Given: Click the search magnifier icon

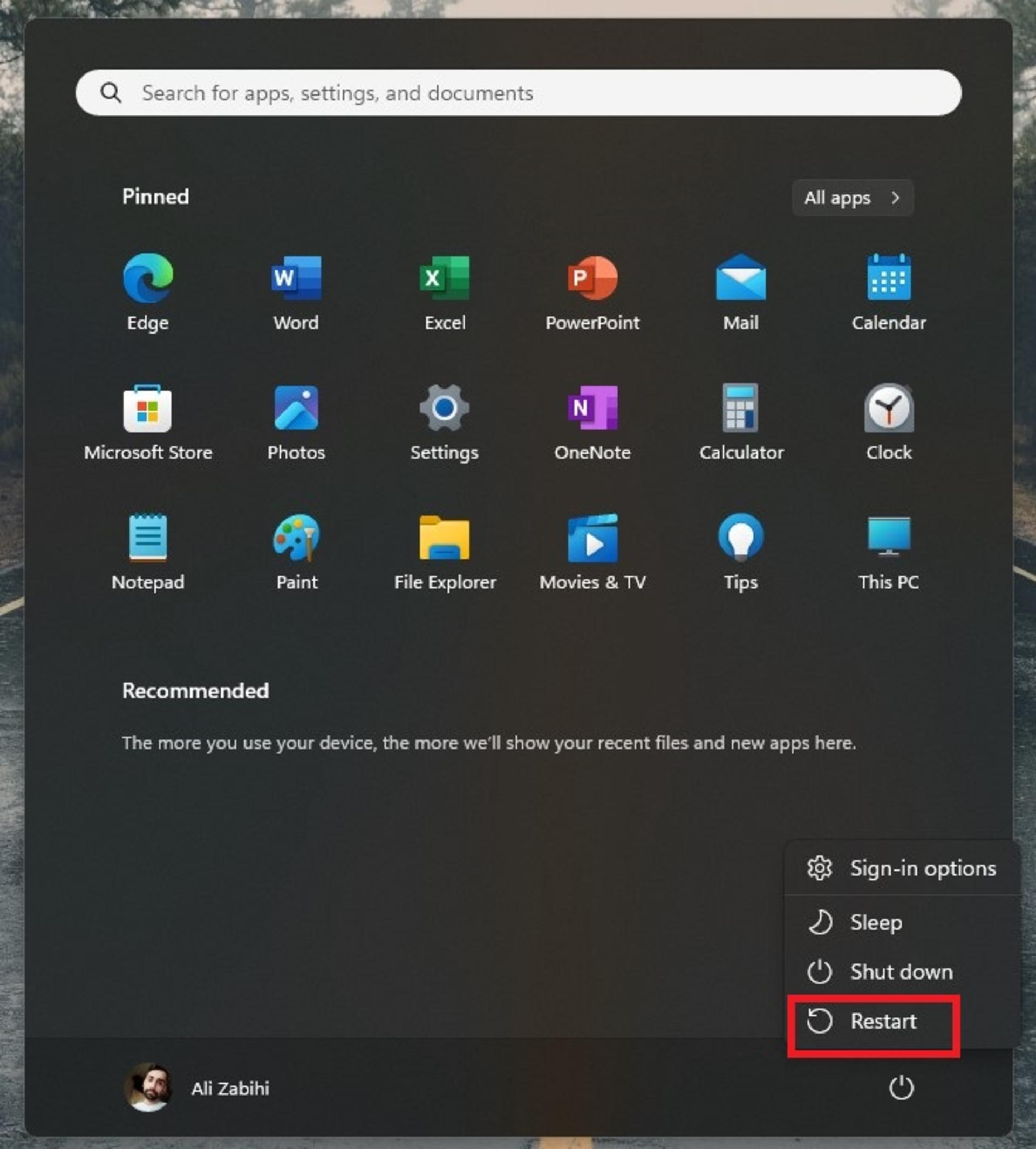Looking at the screenshot, I should (x=111, y=92).
